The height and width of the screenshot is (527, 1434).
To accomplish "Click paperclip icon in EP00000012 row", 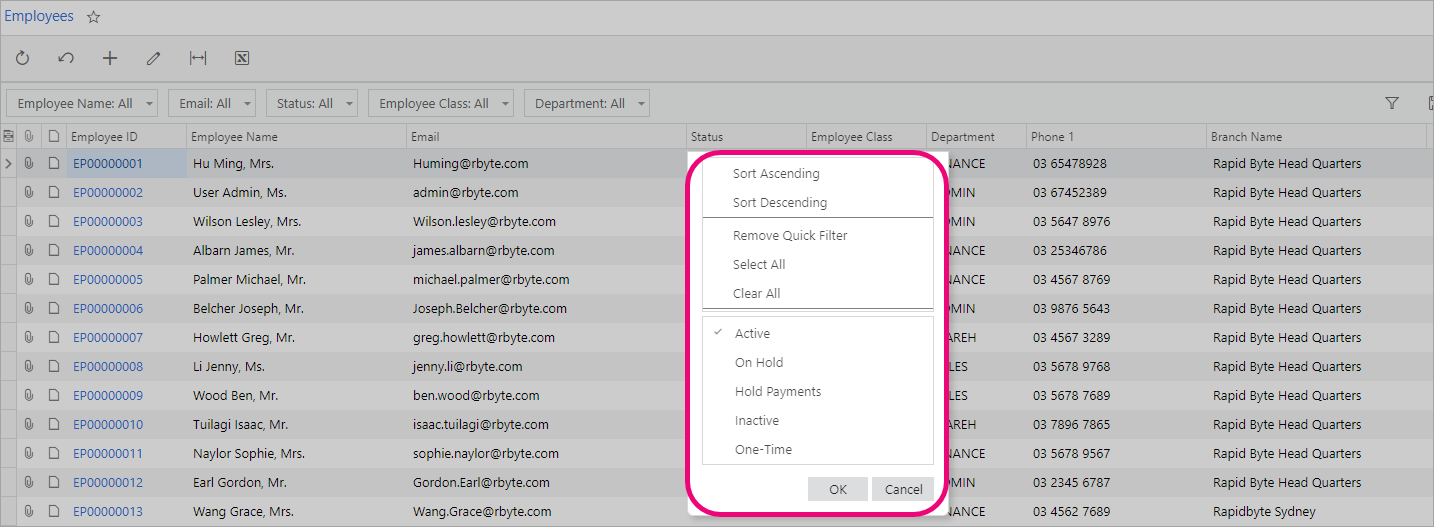I will [x=29, y=483].
